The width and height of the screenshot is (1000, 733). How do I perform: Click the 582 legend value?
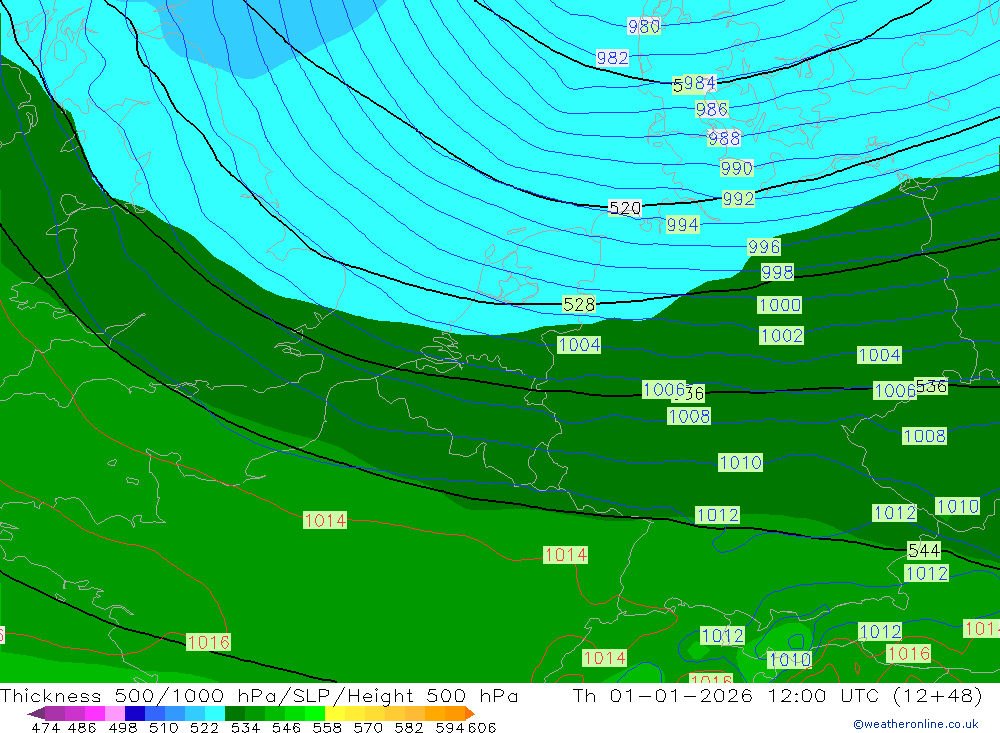tap(409, 728)
